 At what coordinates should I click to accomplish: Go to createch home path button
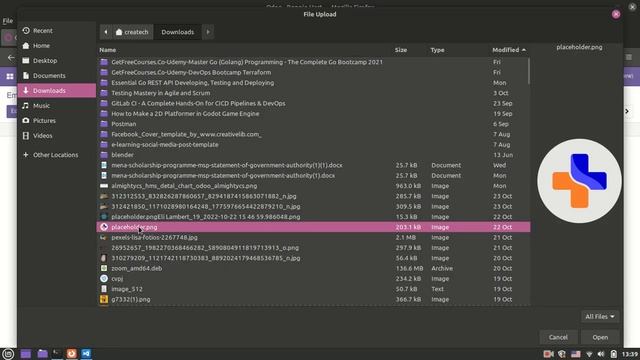[x=132, y=32]
